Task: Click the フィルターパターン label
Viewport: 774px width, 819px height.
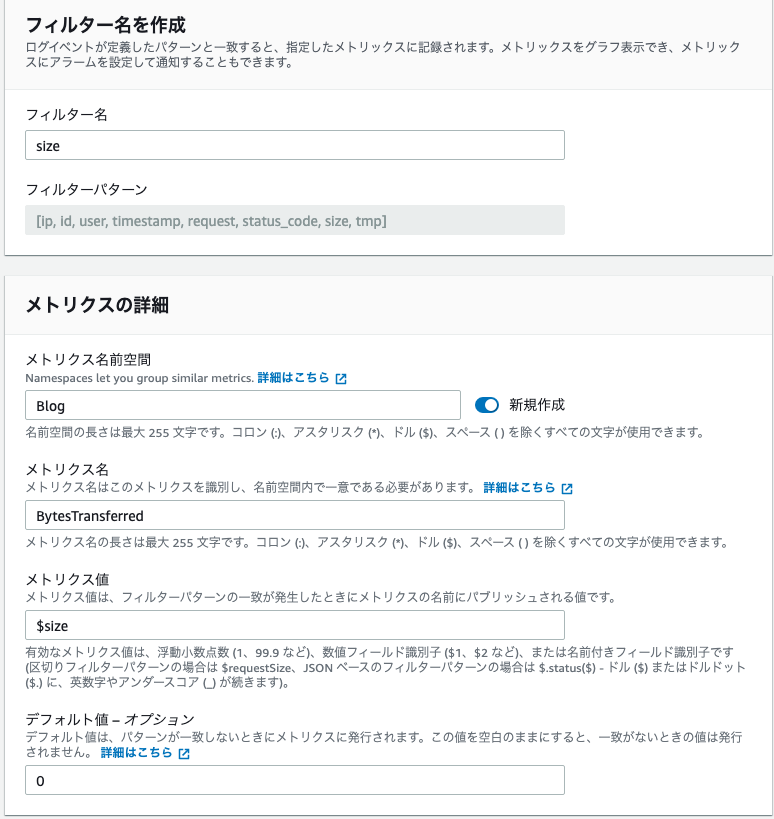Action: (x=87, y=189)
